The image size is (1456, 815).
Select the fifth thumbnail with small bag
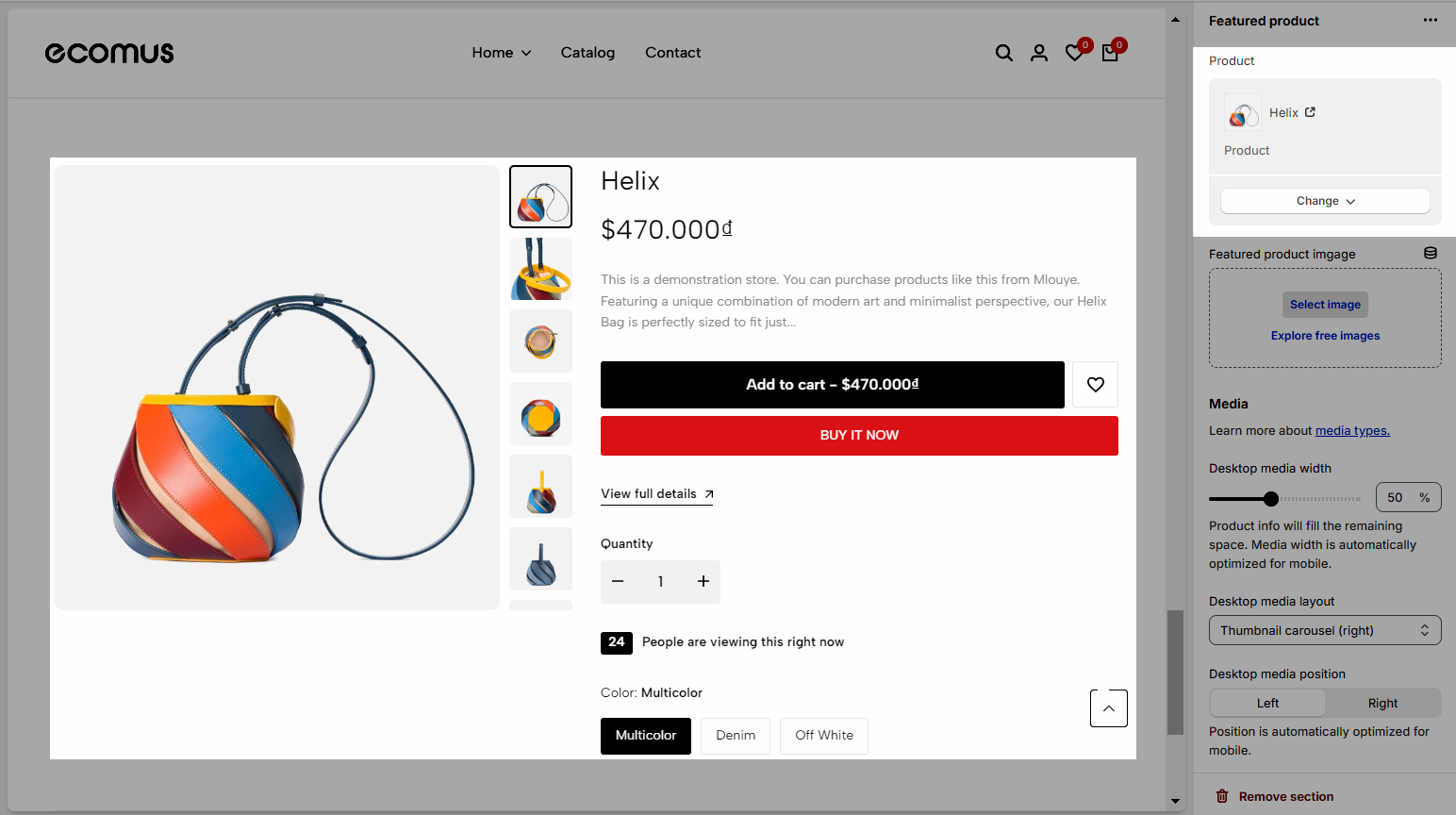point(540,487)
